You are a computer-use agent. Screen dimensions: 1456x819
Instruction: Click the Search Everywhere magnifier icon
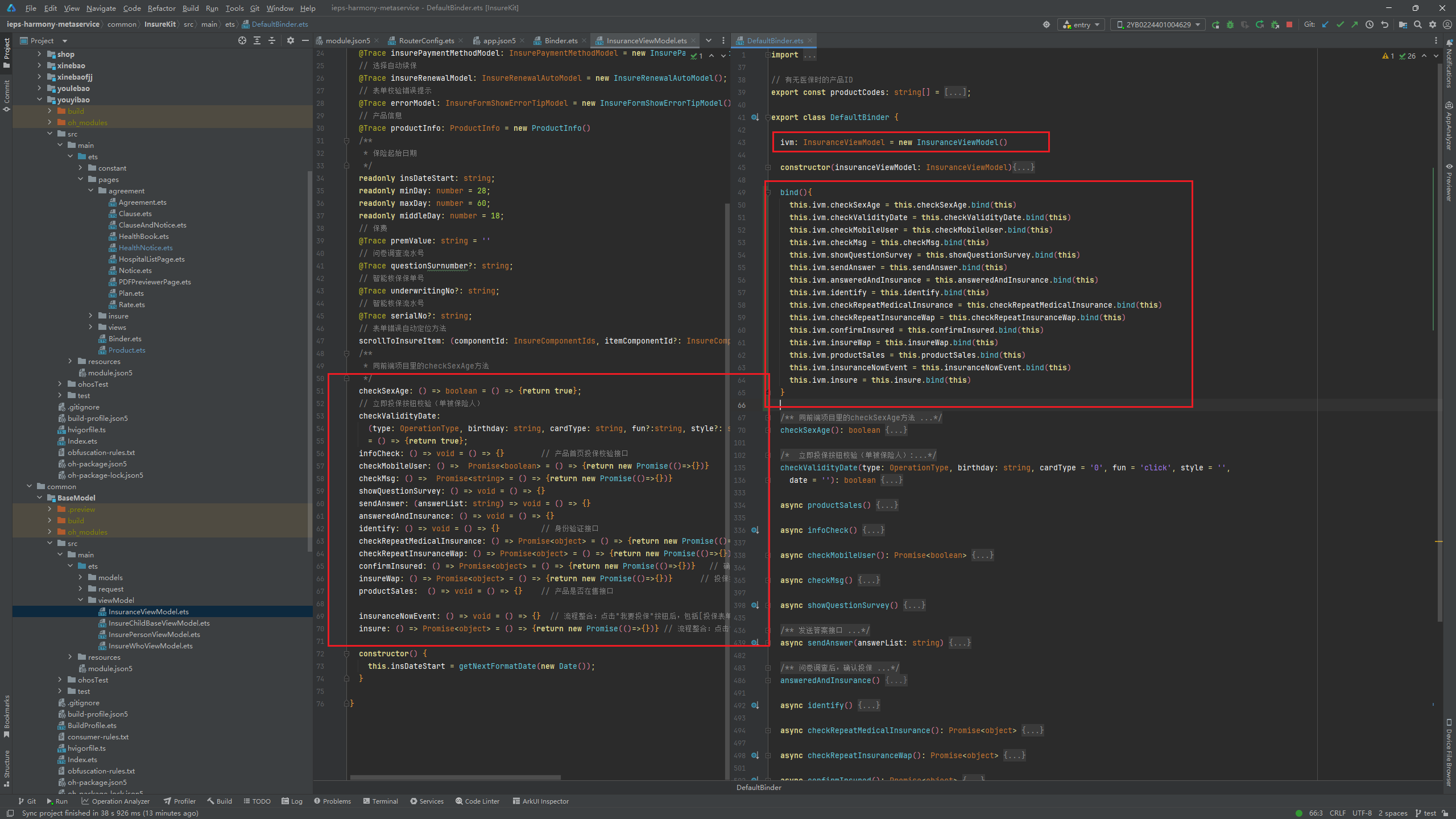1417,24
